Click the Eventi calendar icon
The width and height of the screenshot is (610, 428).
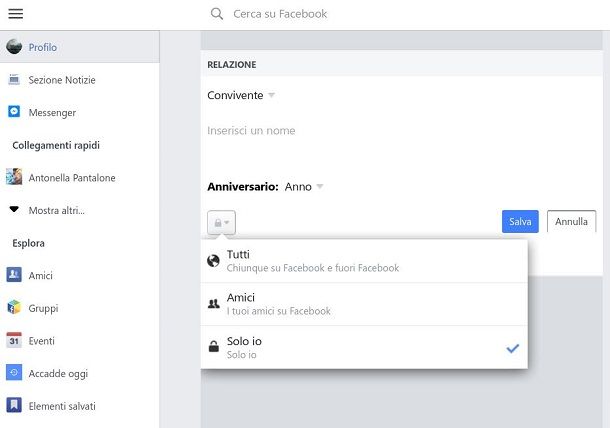click(14, 340)
